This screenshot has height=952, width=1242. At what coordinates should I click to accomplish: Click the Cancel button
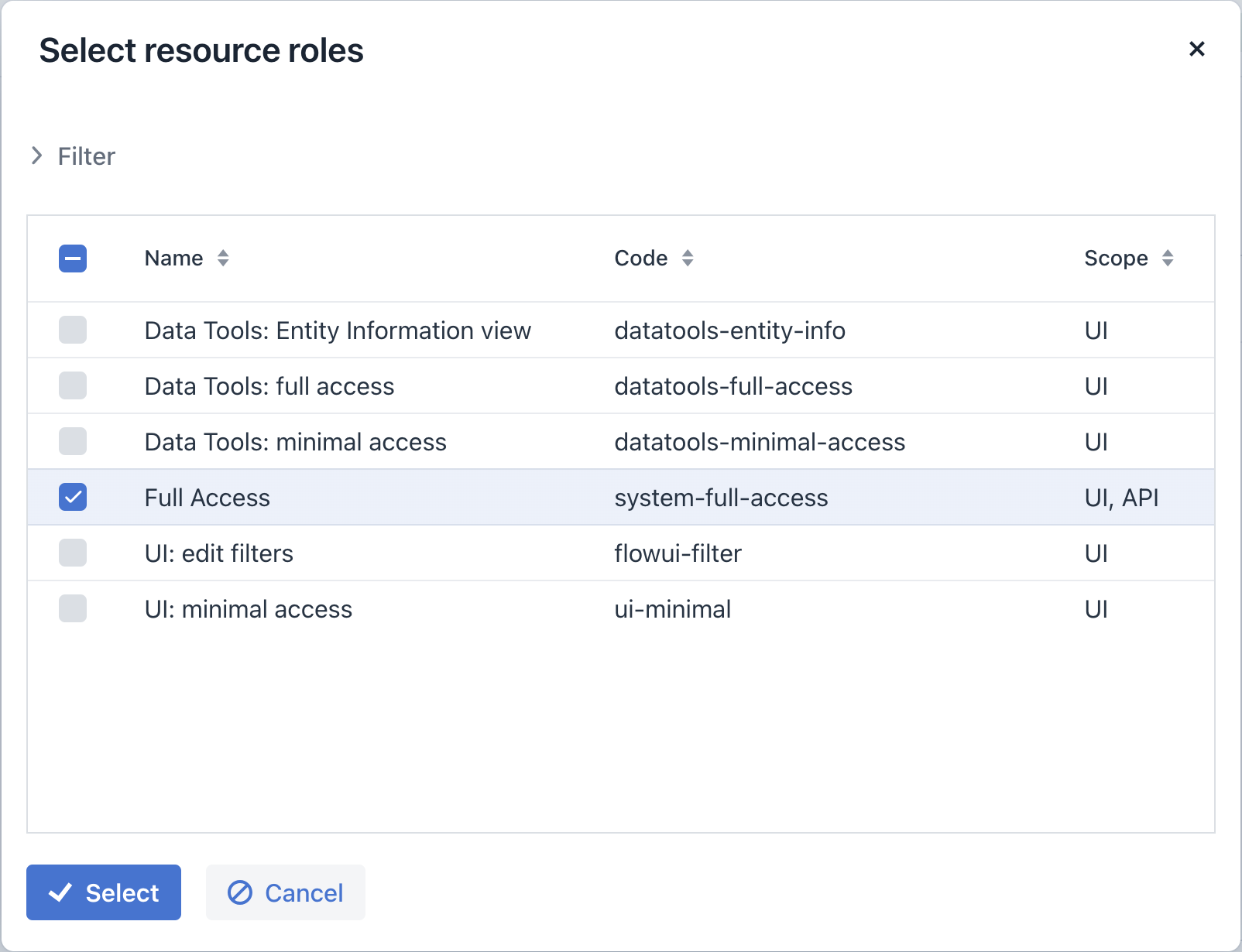286,892
